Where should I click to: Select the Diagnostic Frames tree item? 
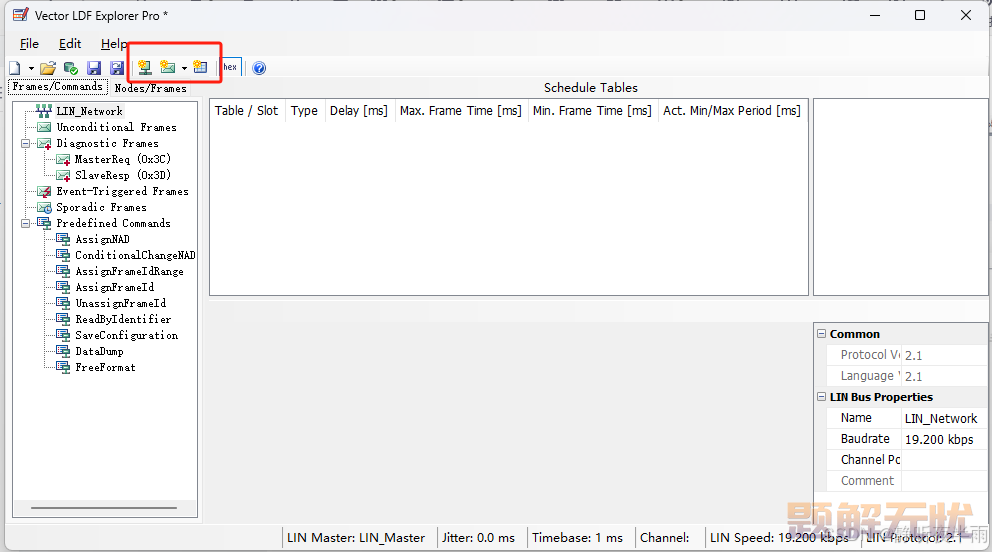pos(108,144)
